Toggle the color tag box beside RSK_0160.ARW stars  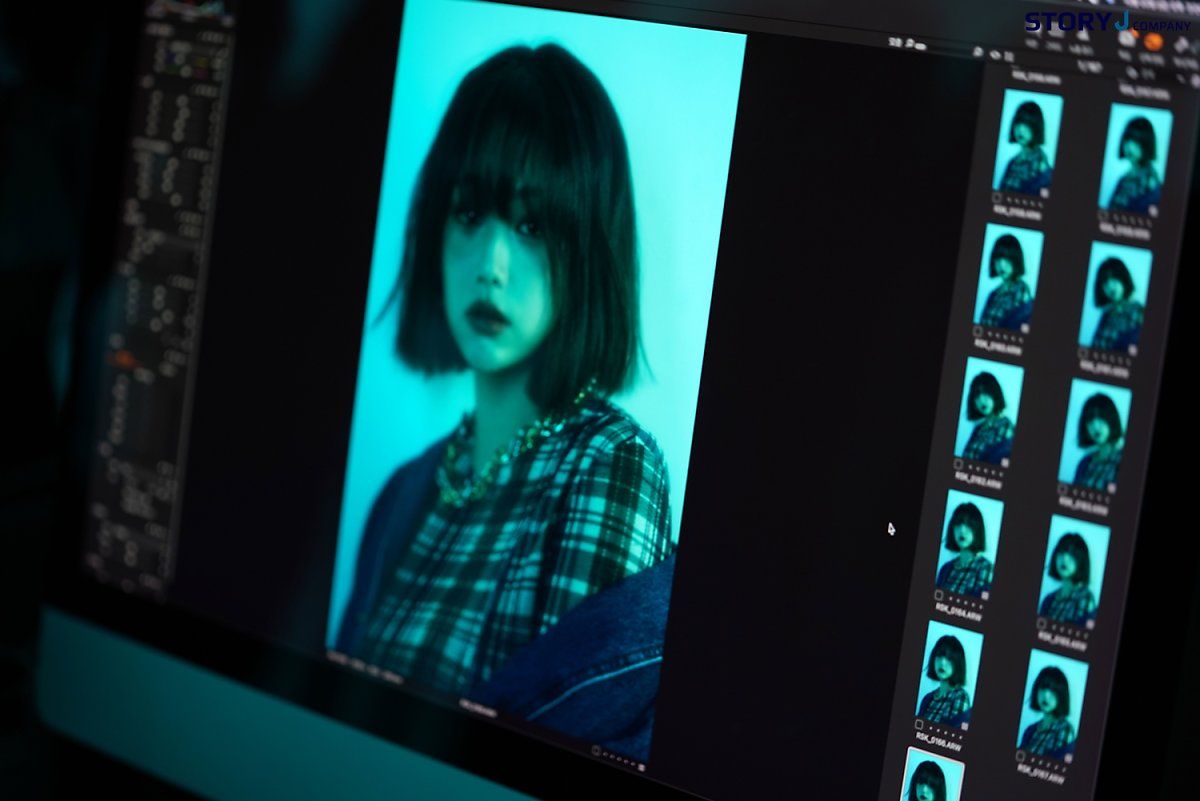pos(978,331)
